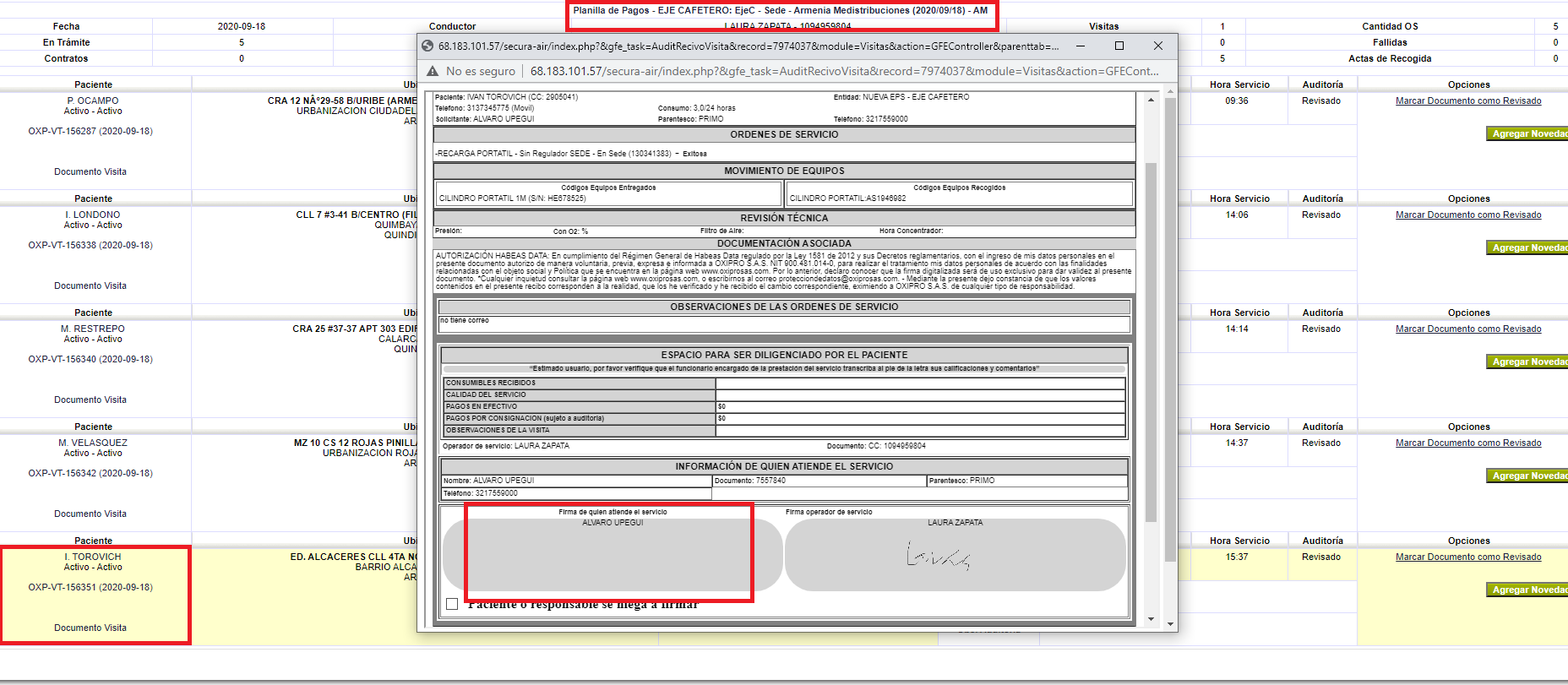Click the 'Documento: 7557840' field
The image size is (1568, 685).
(819, 481)
